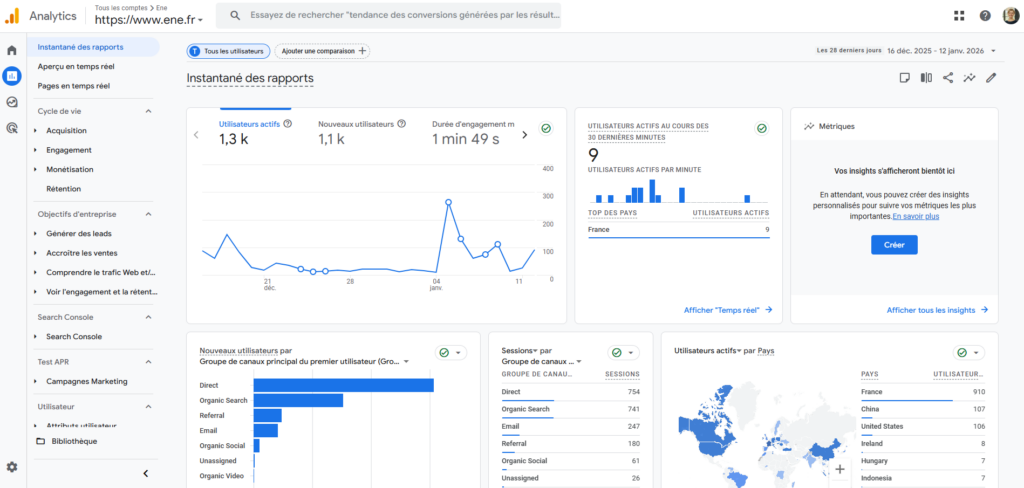Open the Advertising icon in left rail
1024x488 pixels.
coord(12,128)
